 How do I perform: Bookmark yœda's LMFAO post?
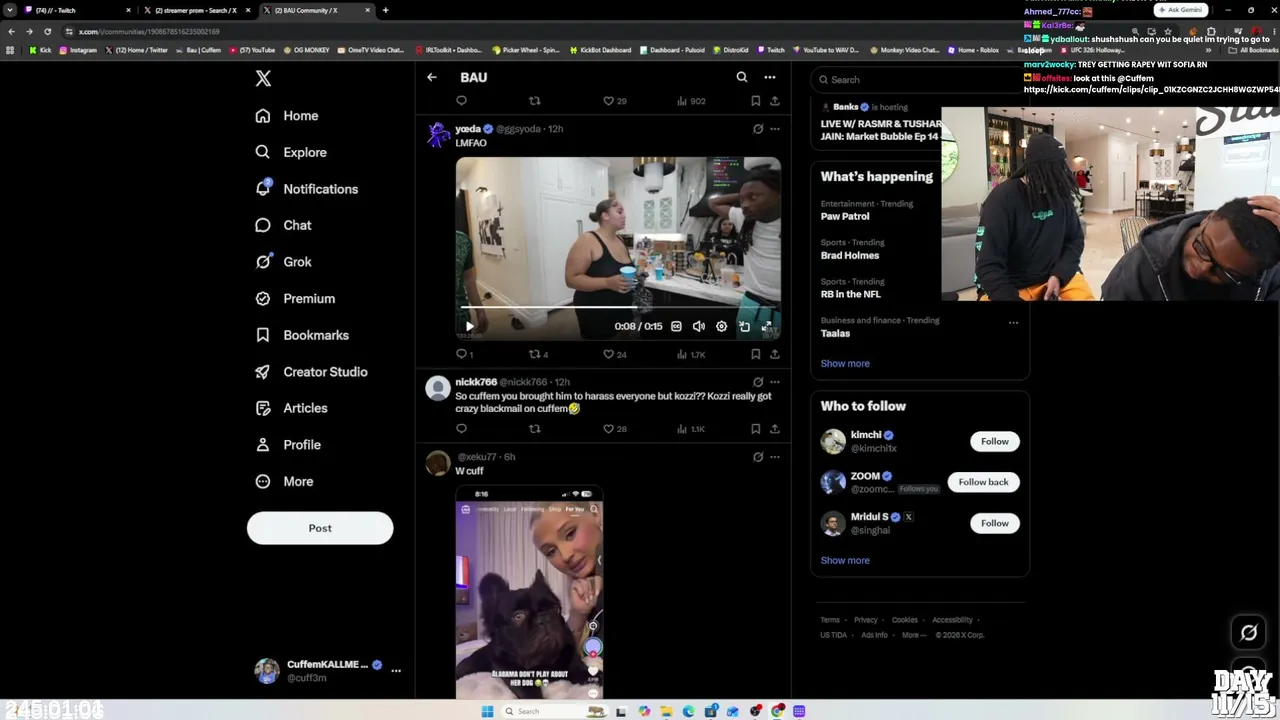(755, 354)
